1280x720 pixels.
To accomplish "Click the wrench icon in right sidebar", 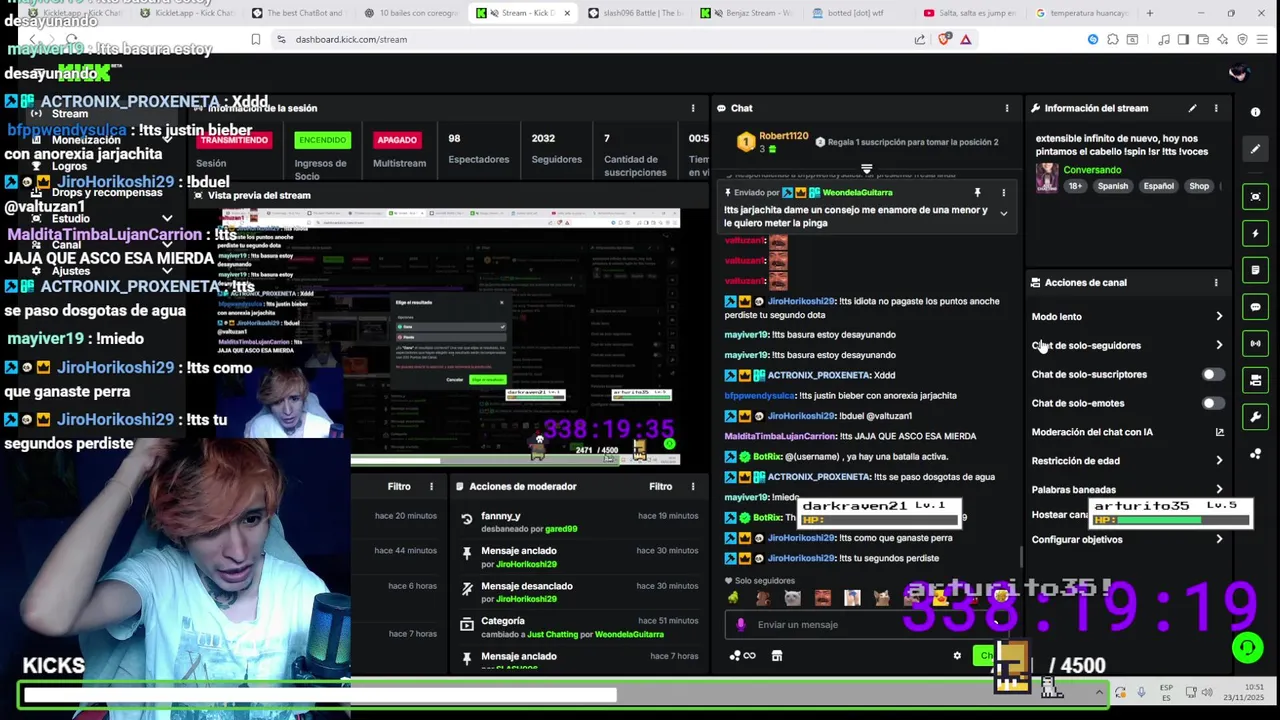I will pyautogui.click(x=1256, y=417).
